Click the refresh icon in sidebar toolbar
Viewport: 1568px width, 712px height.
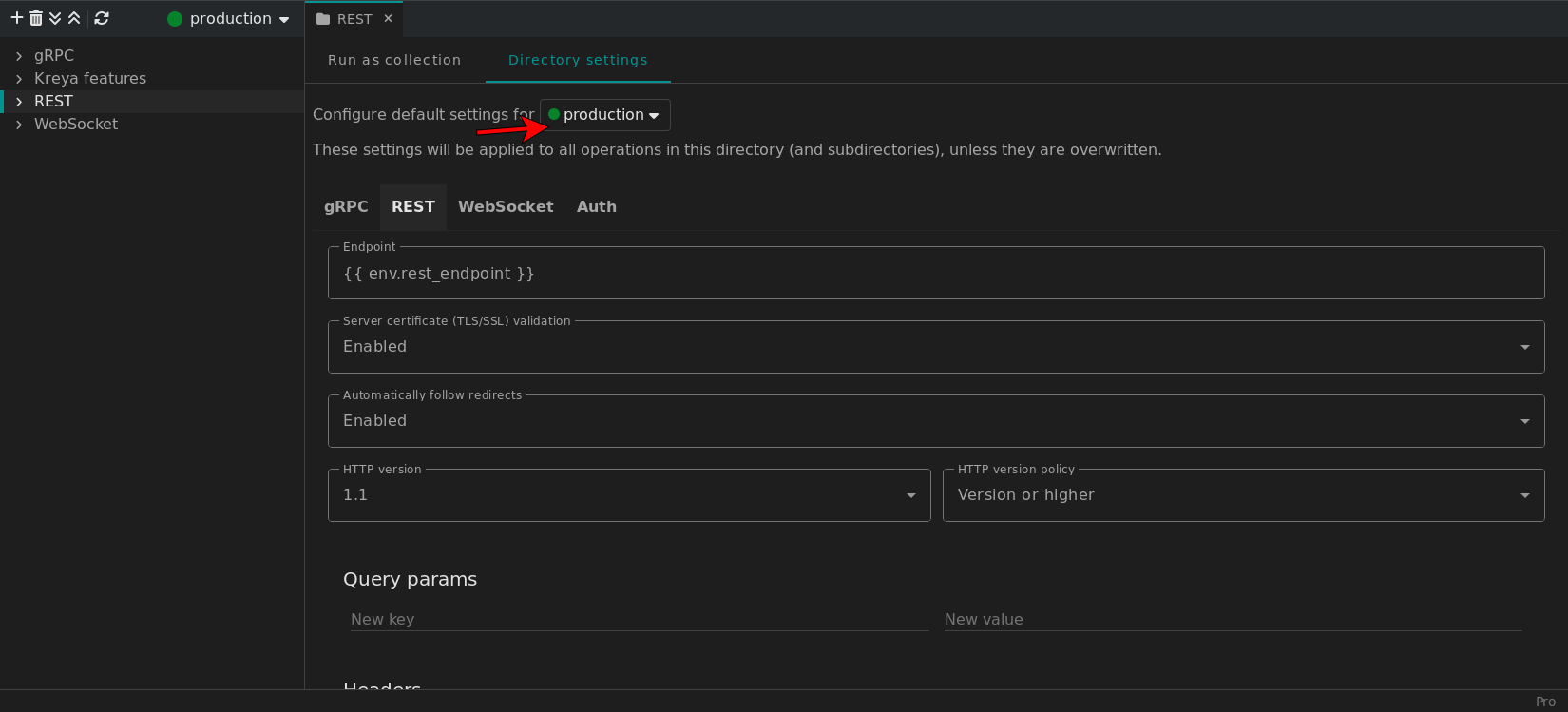coord(102,18)
